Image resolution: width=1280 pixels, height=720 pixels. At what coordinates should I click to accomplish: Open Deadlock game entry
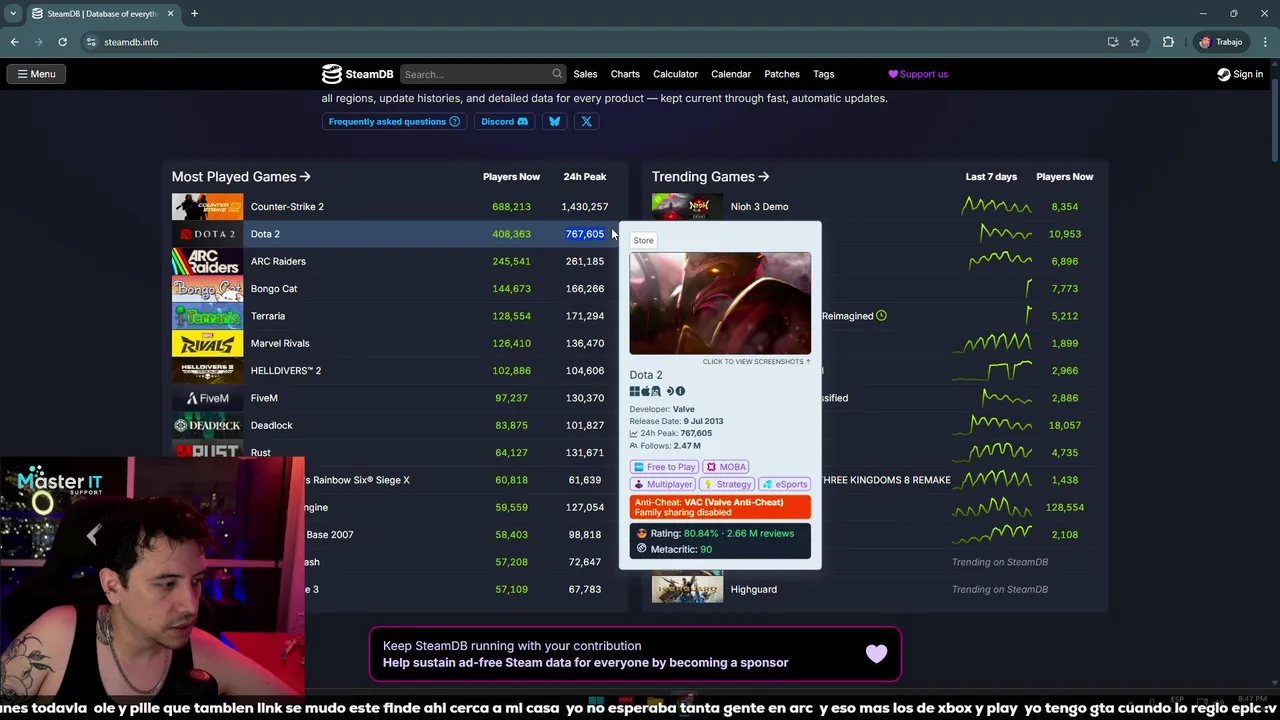click(271, 425)
